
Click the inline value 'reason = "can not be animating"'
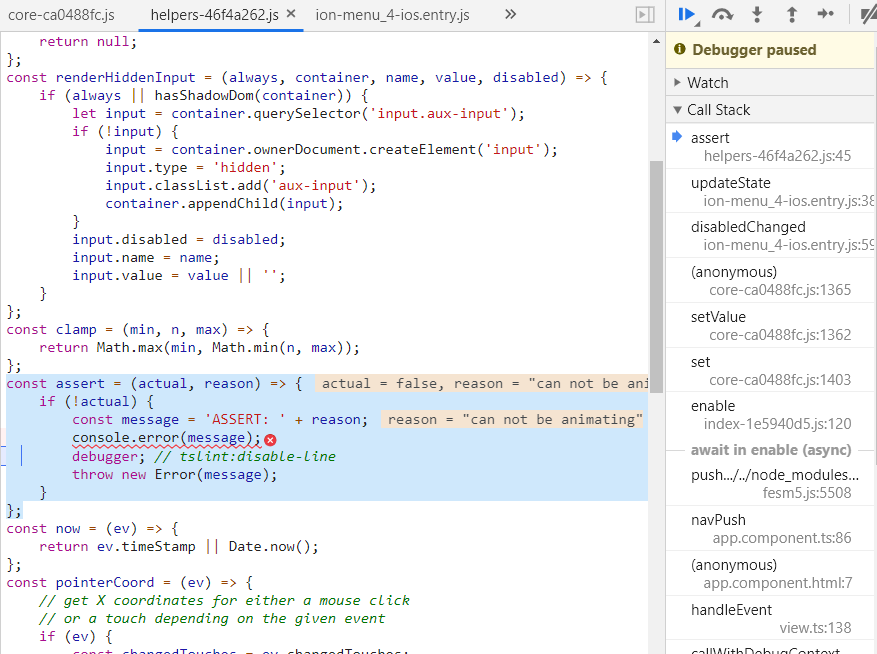click(x=512, y=420)
